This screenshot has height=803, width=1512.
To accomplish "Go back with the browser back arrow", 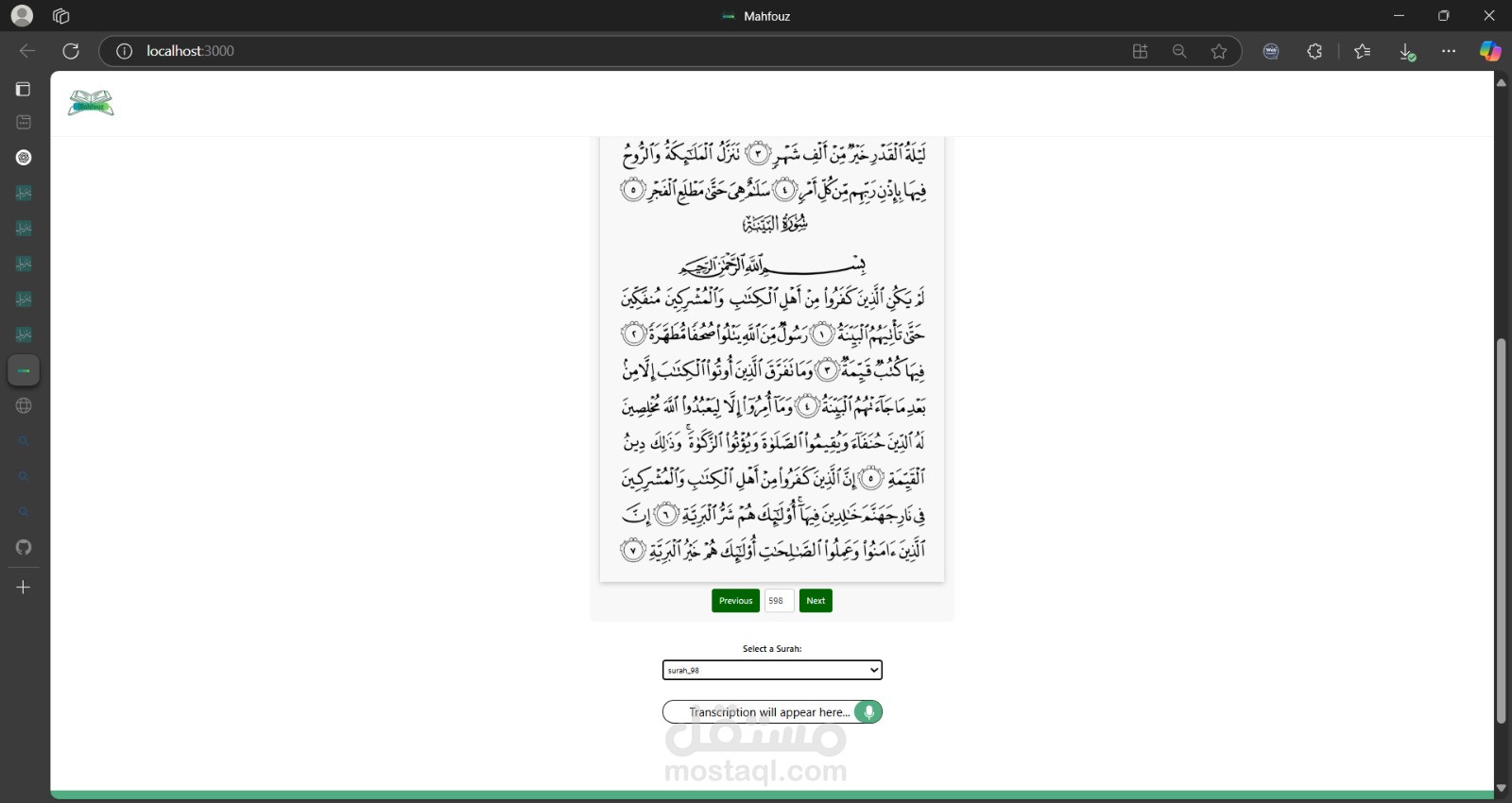I will 27,51.
